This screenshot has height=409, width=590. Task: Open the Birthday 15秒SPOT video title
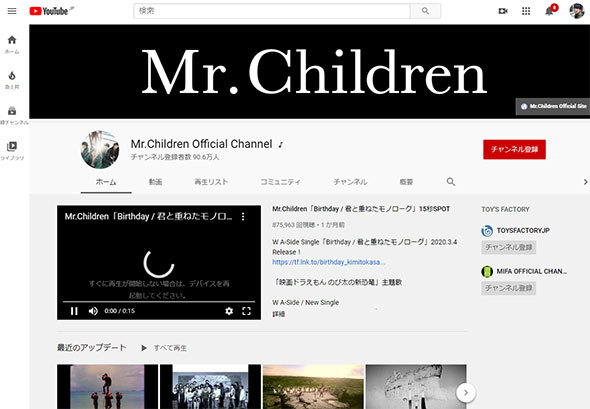(361, 209)
